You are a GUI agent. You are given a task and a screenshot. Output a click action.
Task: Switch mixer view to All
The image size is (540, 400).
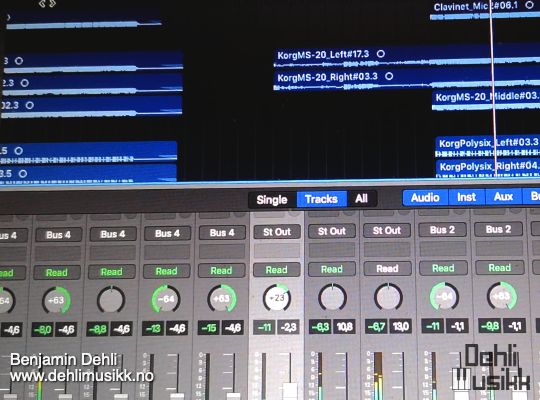click(361, 198)
